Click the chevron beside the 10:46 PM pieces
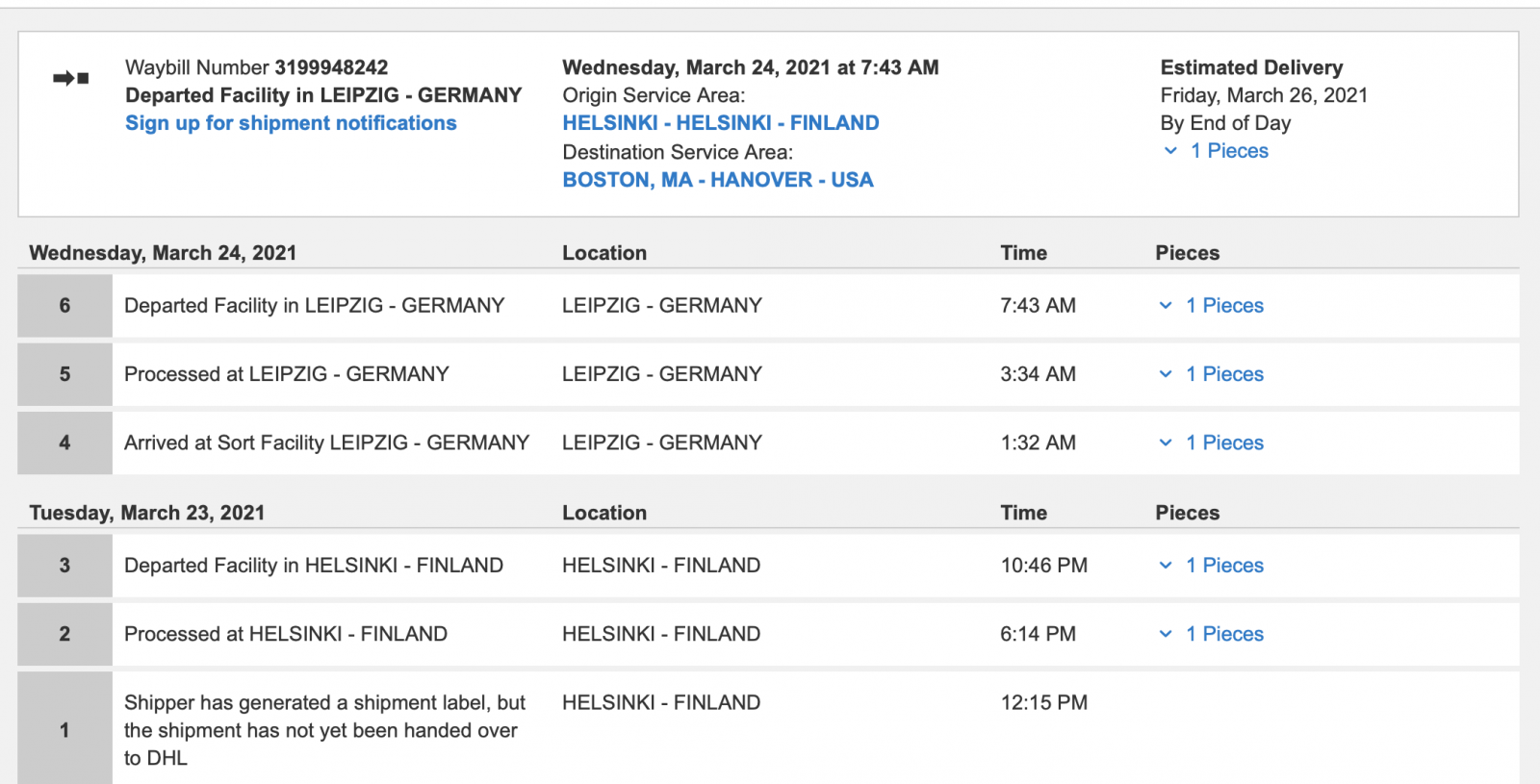 pyautogui.click(x=1166, y=566)
